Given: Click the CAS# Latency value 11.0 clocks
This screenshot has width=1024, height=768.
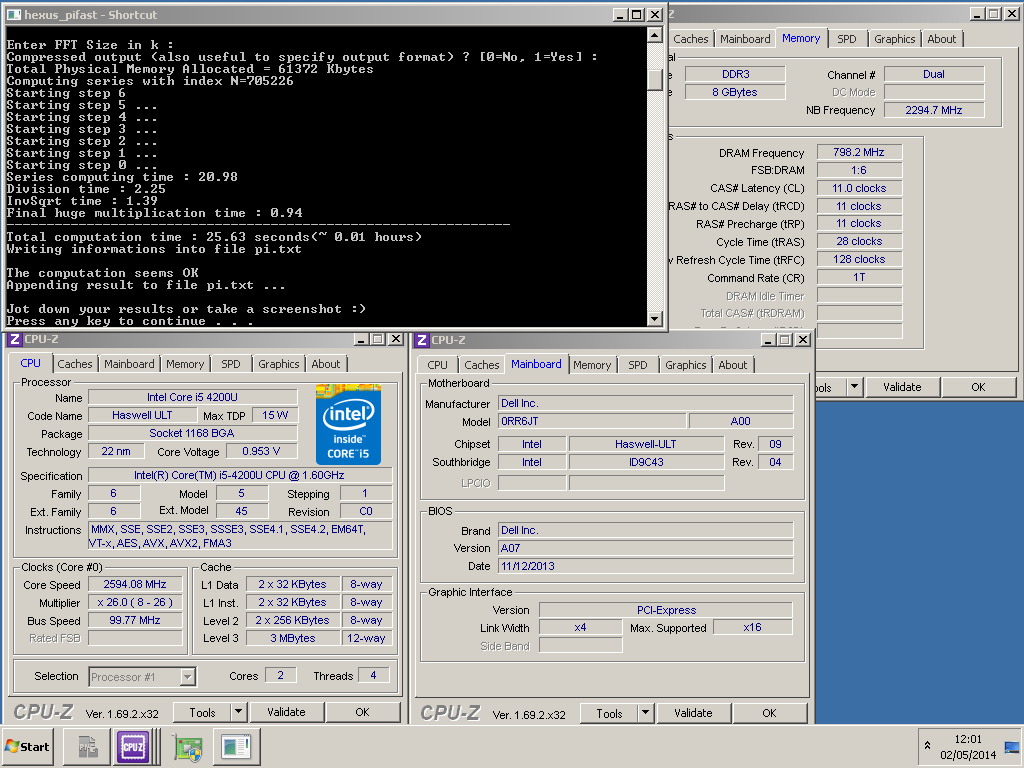Looking at the screenshot, I should coord(859,188).
